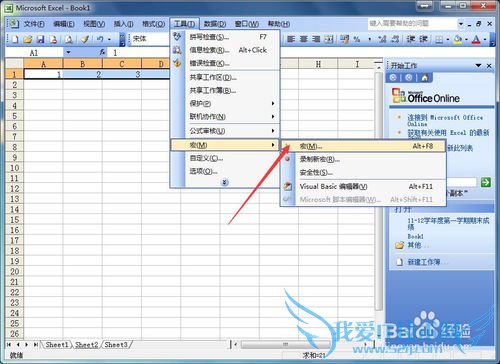Open the Undo history dropdown arrow
Screen dimensions: 500x364
click(109, 39)
